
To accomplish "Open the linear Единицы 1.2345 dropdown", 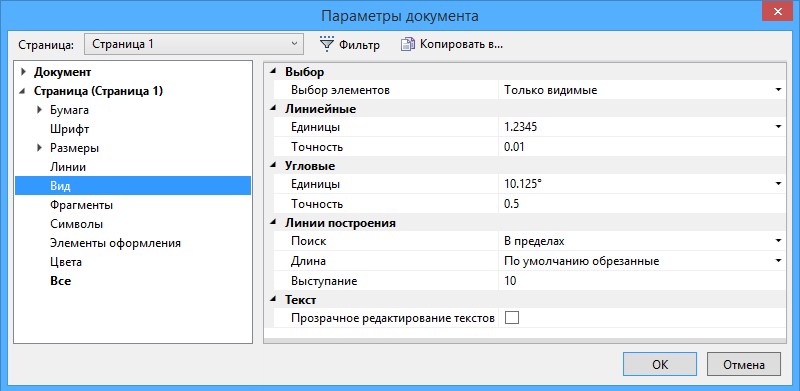I will point(778,127).
